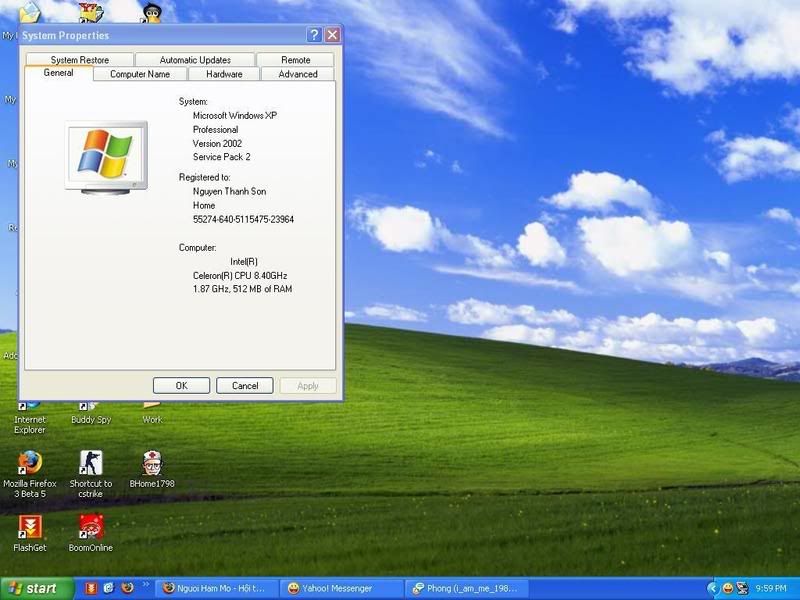Click 'Celeron(R) CPU 8.40GHz' text
800x600 pixels.
(x=240, y=276)
